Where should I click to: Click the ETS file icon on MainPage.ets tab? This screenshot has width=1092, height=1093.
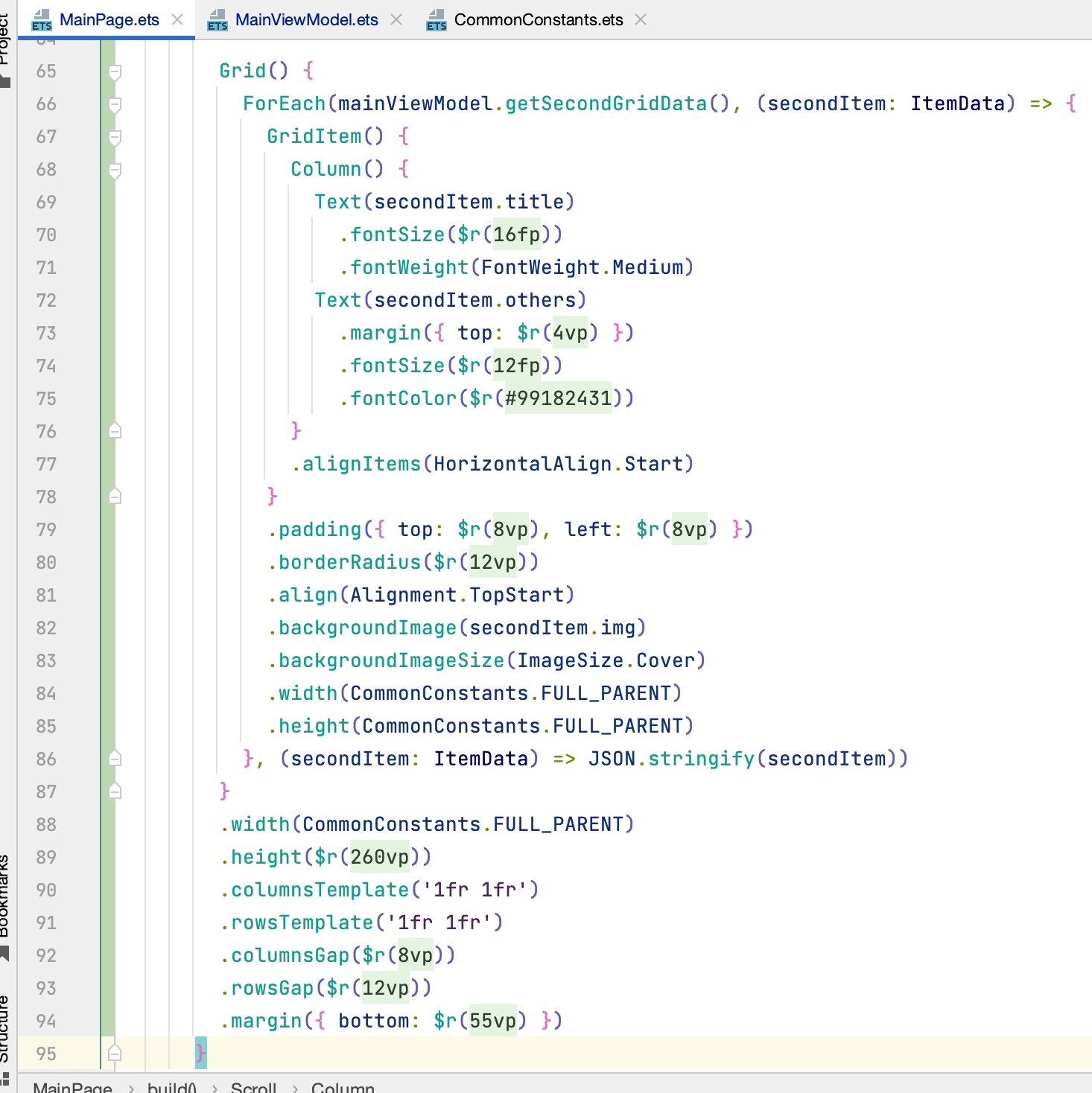[42, 20]
